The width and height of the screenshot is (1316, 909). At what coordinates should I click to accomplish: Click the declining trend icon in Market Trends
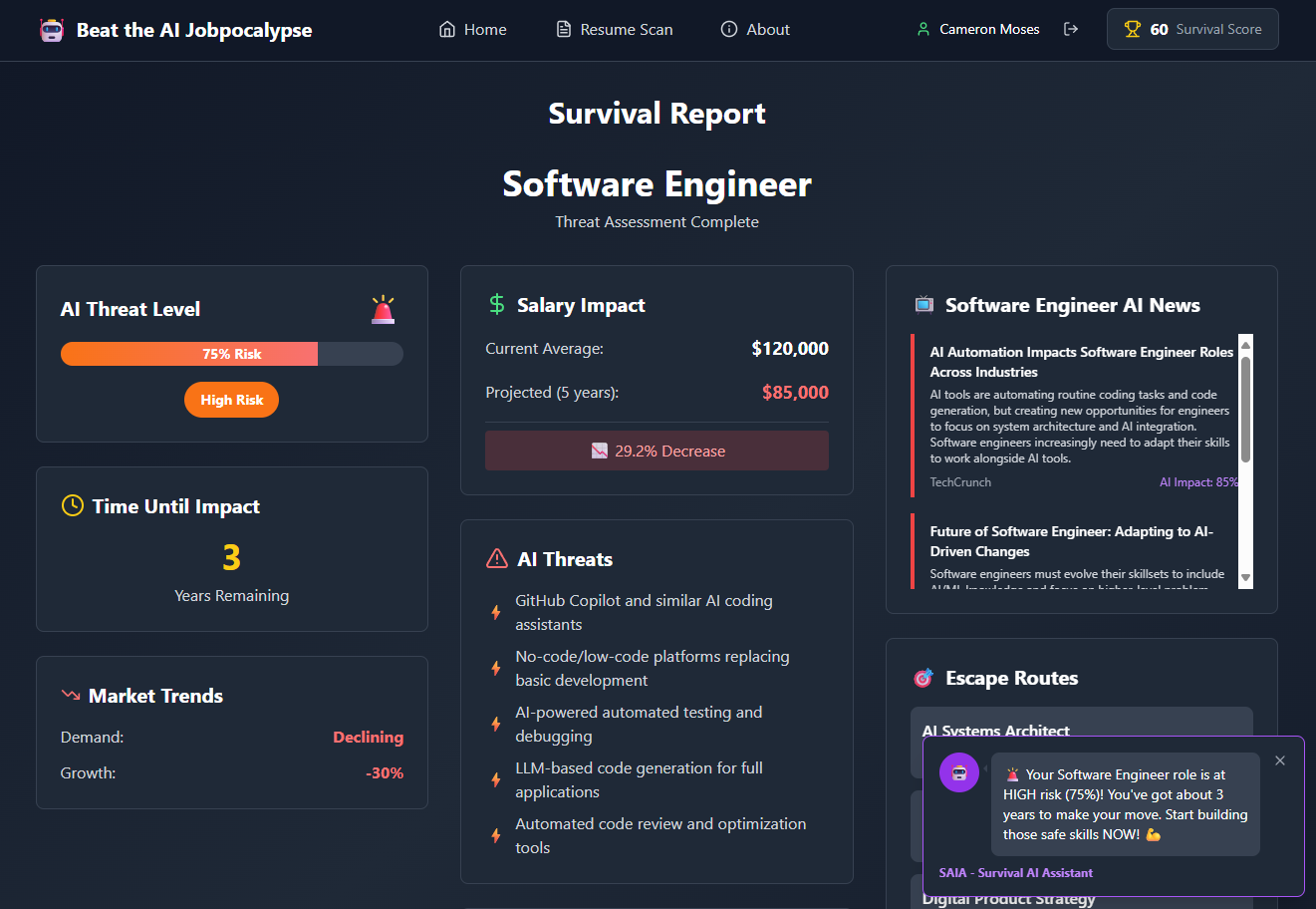click(71, 695)
